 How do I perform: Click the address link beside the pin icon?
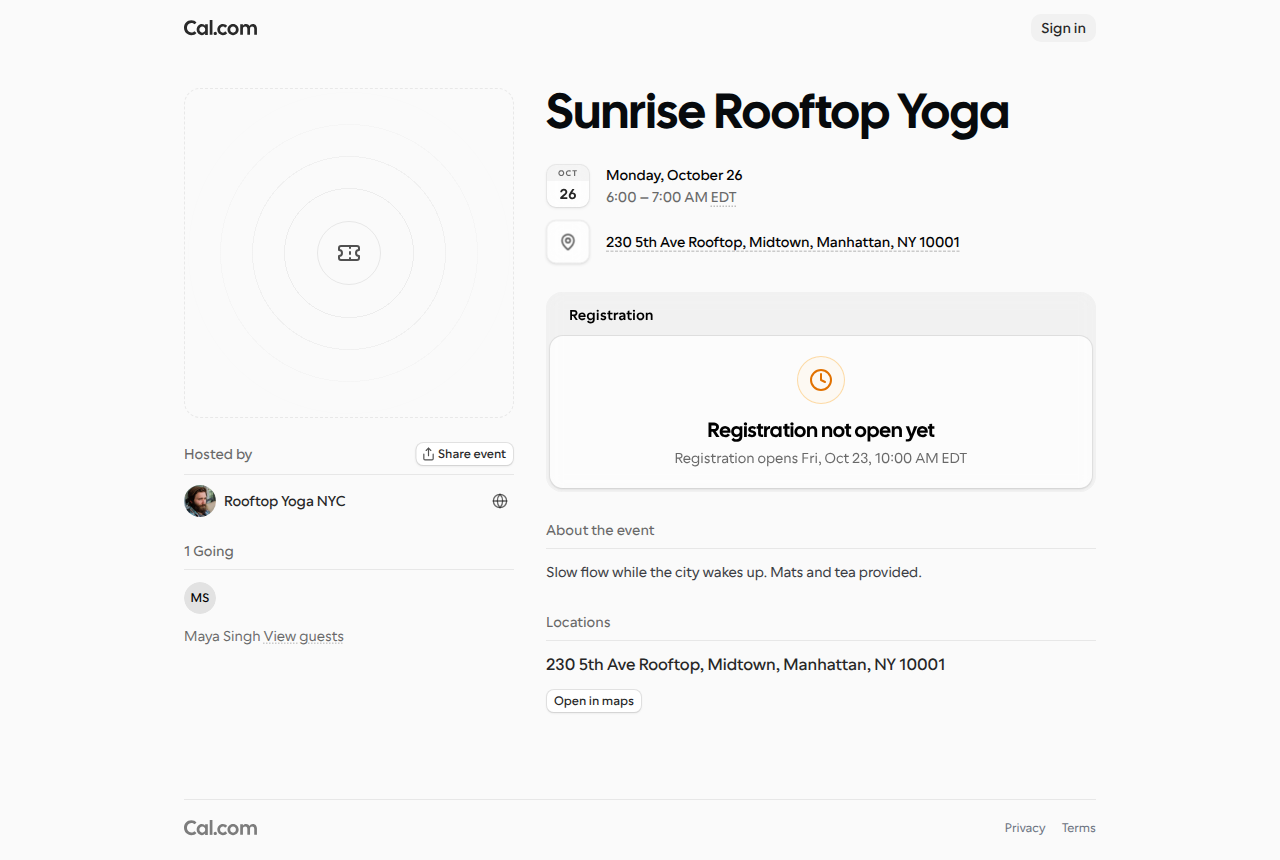783,242
